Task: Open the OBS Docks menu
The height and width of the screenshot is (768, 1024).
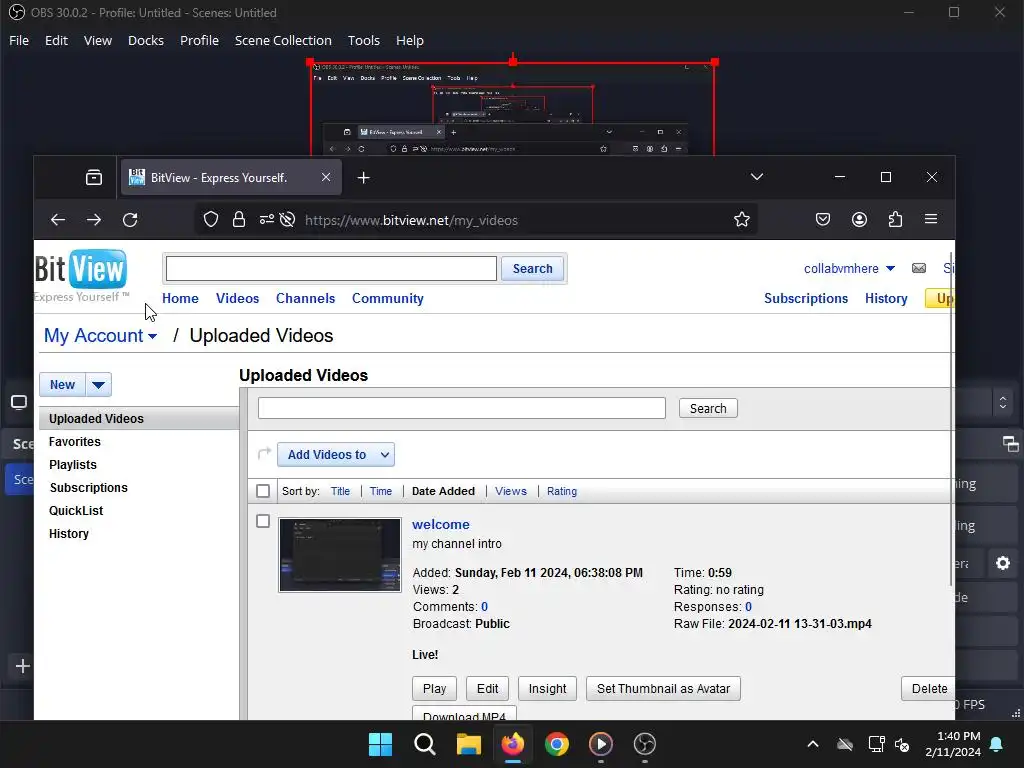Action: 146,40
